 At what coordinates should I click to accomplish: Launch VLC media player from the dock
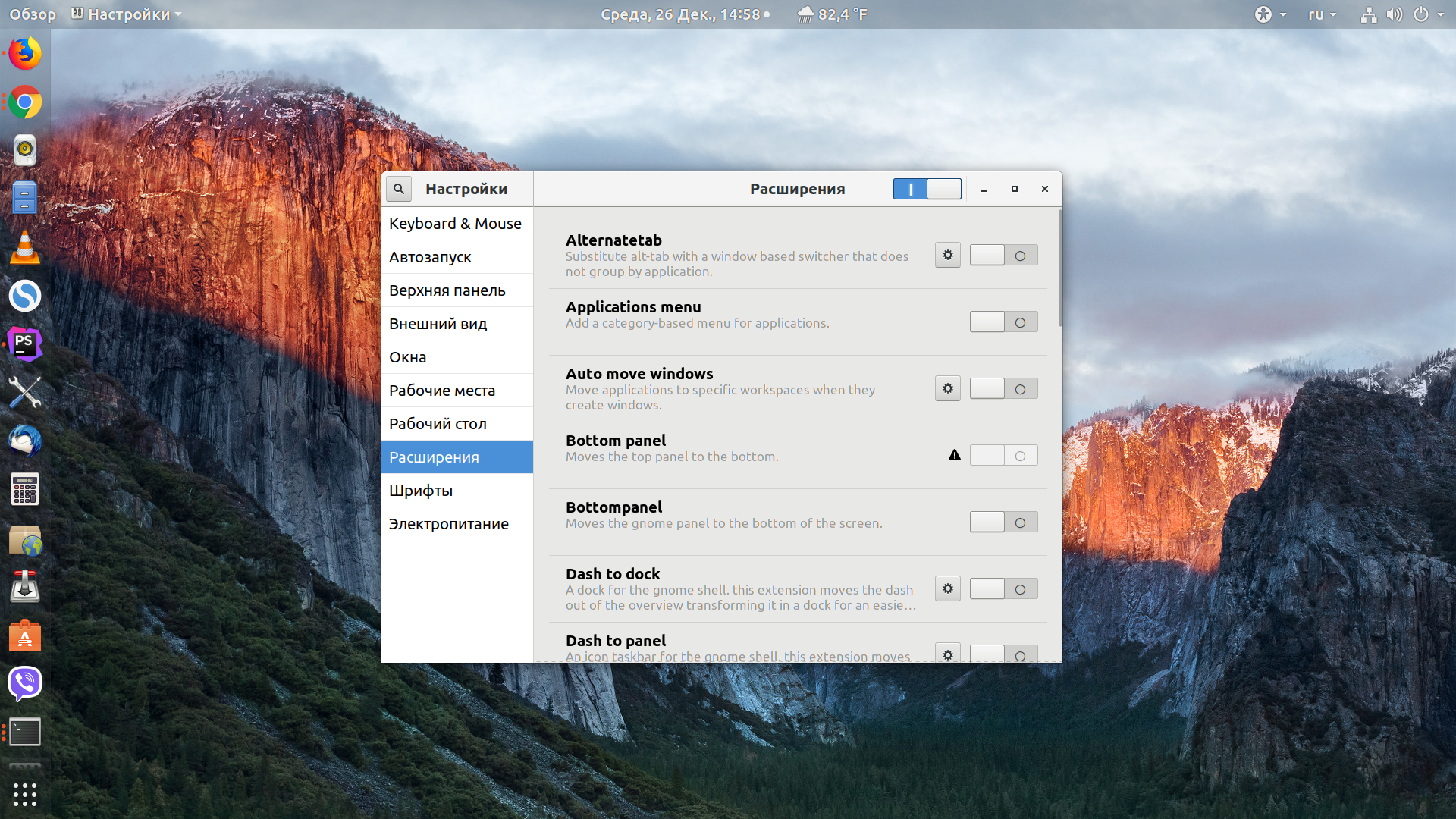(x=25, y=247)
